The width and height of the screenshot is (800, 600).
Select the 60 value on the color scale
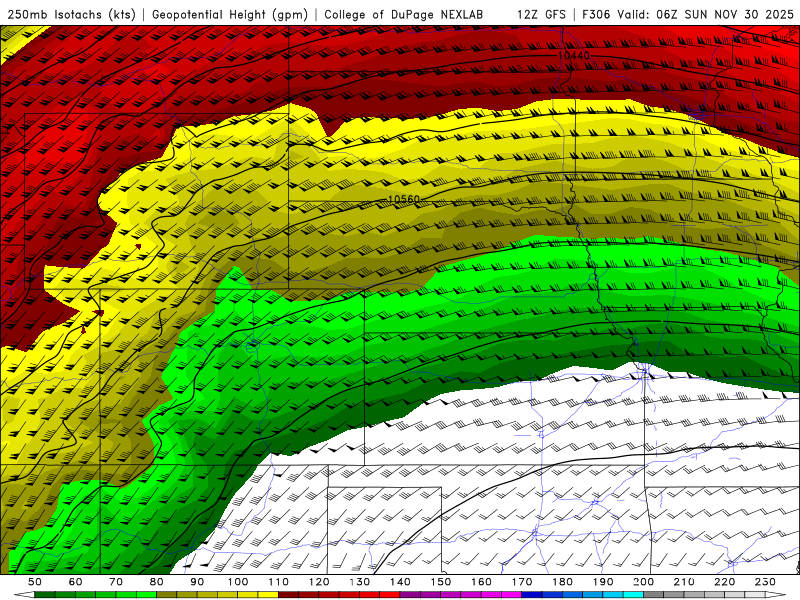pos(76,582)
